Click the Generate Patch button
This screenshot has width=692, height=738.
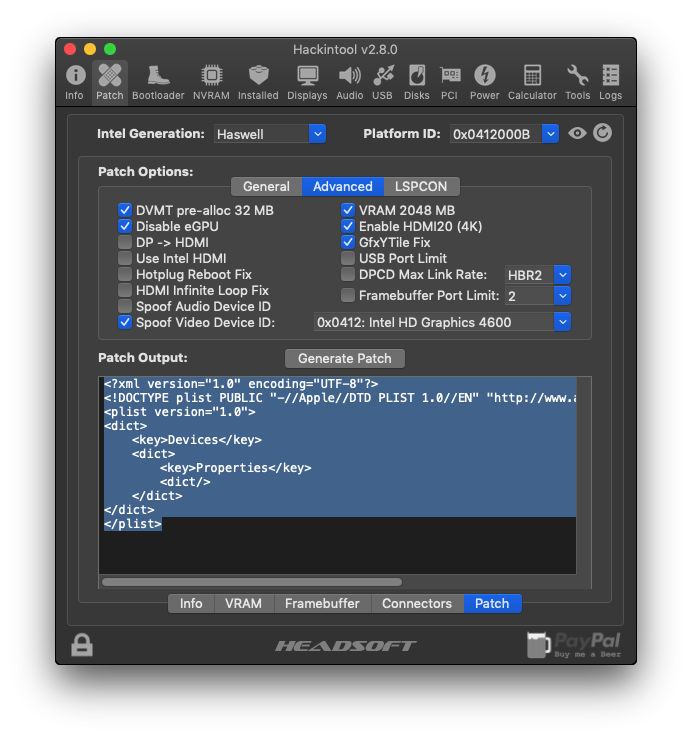(x=345, y=358)
